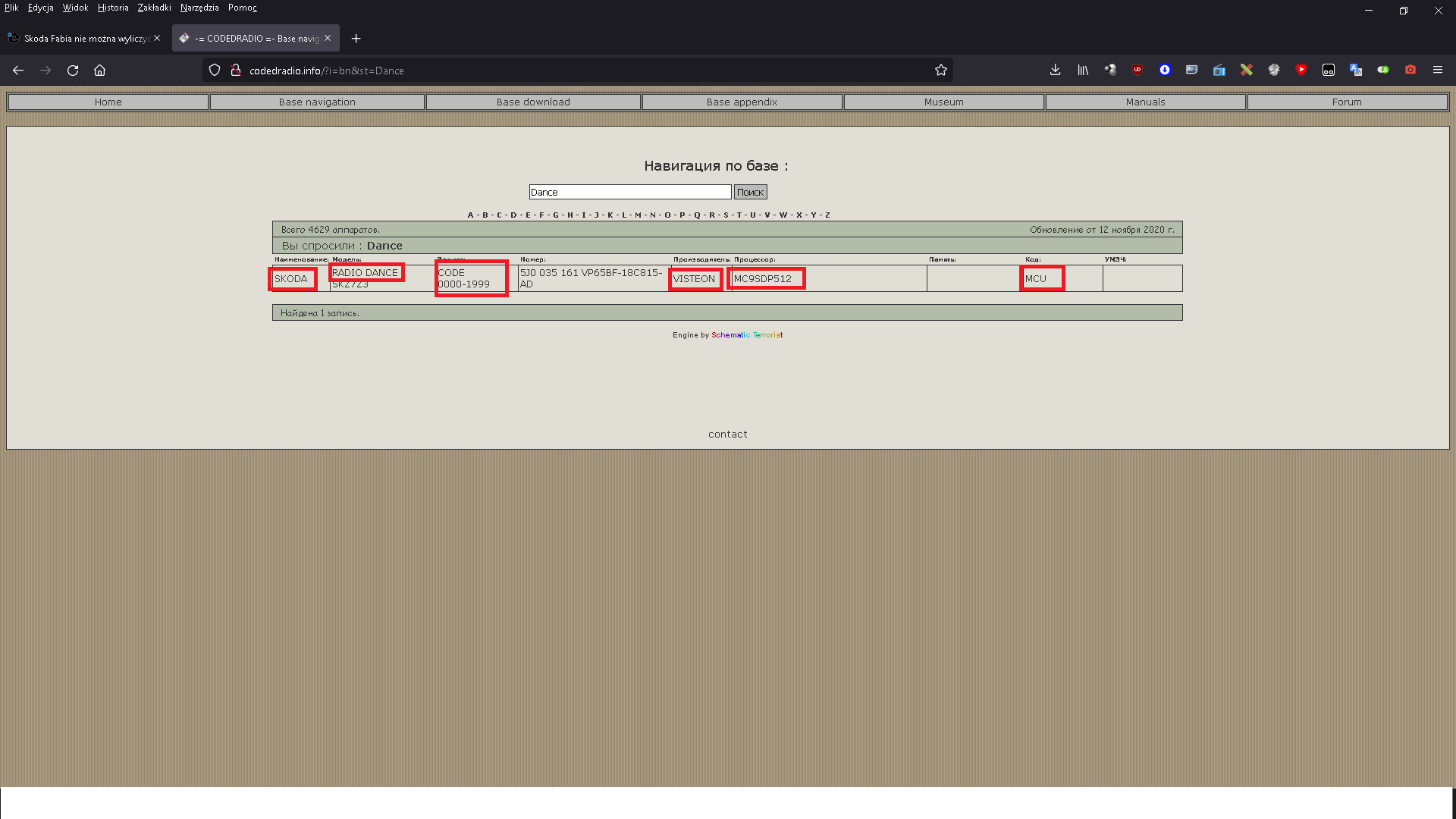
Task: Open the Narzędzia menu
Action: [x=199, y=8]
